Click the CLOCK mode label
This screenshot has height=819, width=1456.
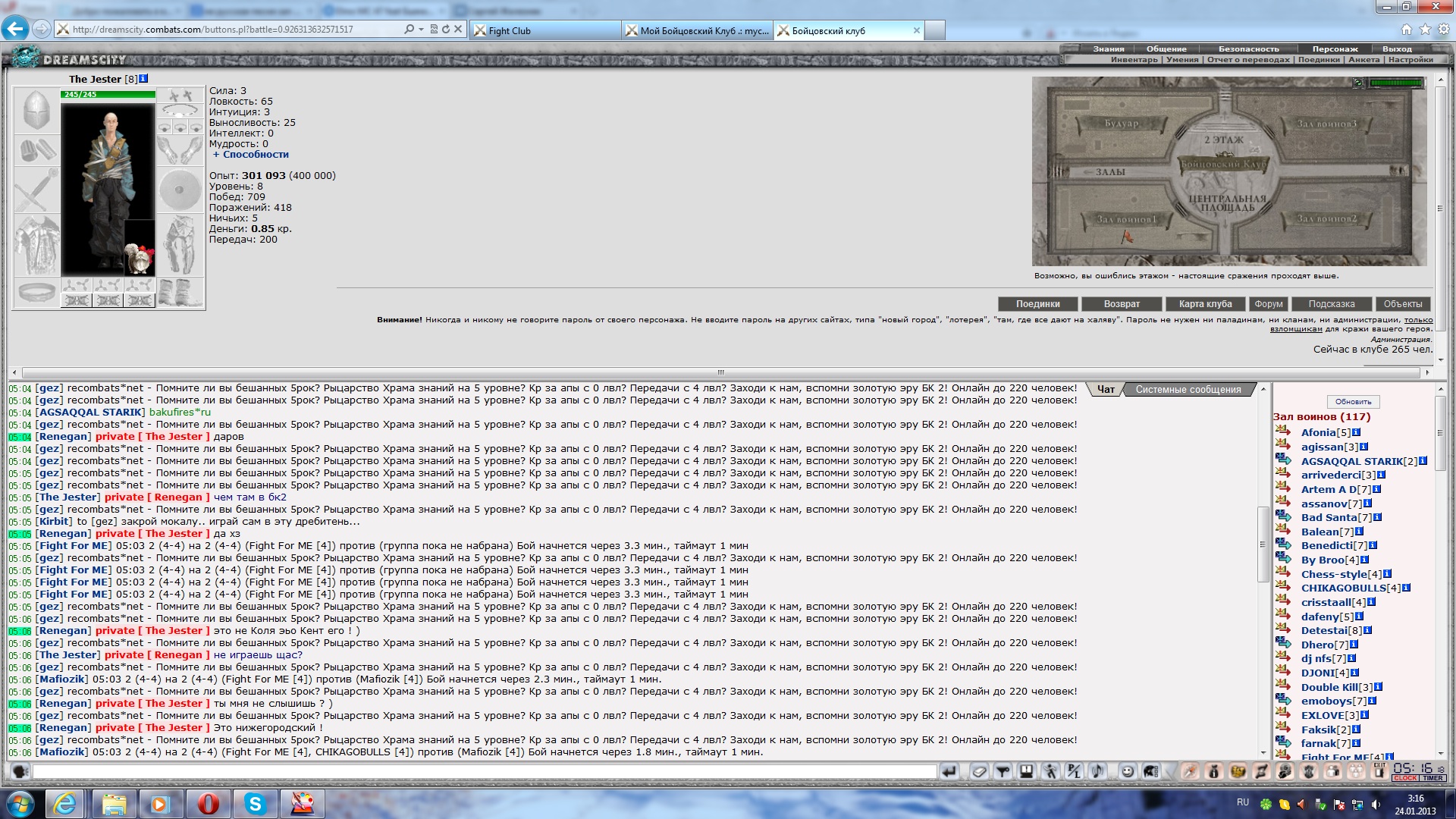1405,778
